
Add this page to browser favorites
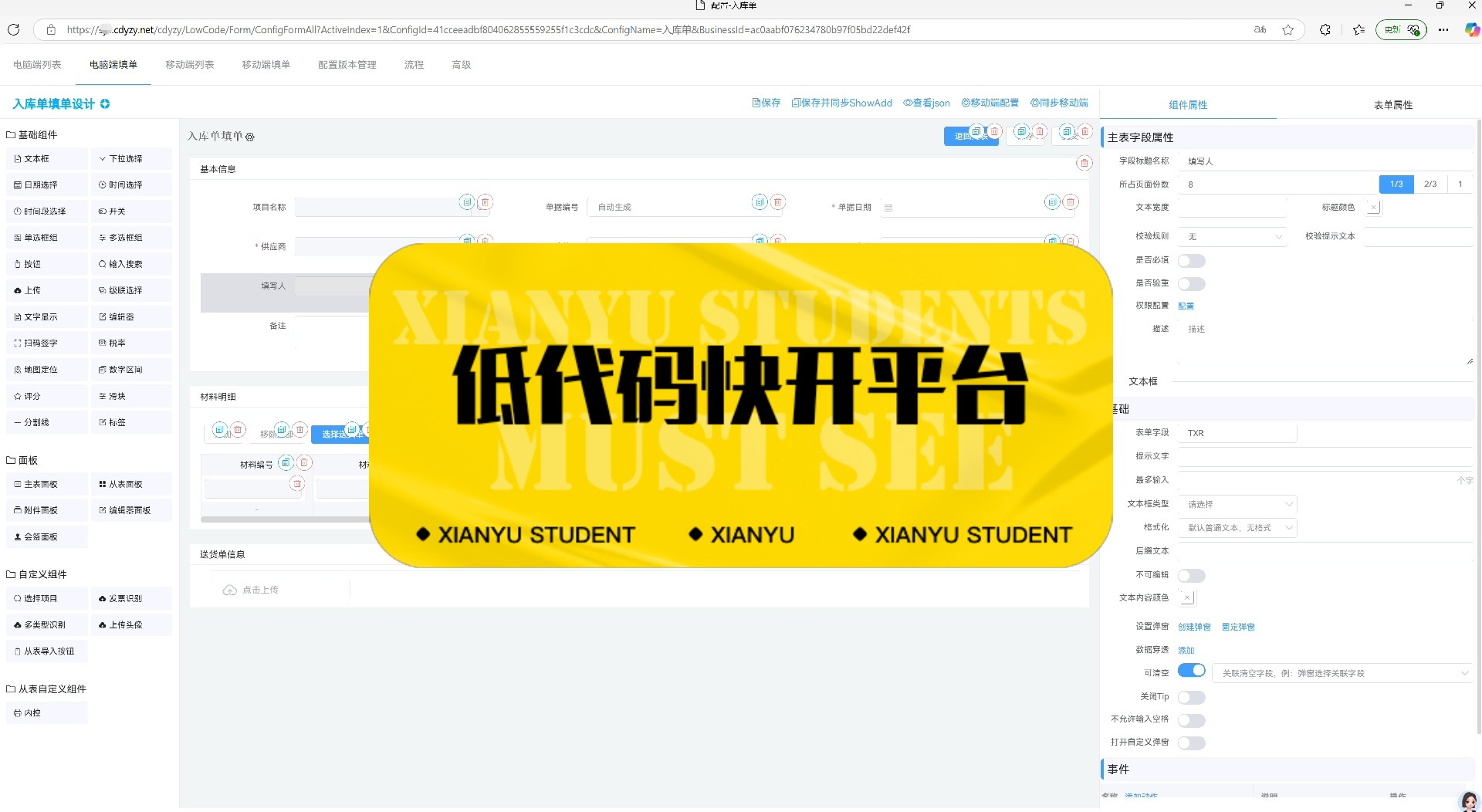(x=1287, y=30)
